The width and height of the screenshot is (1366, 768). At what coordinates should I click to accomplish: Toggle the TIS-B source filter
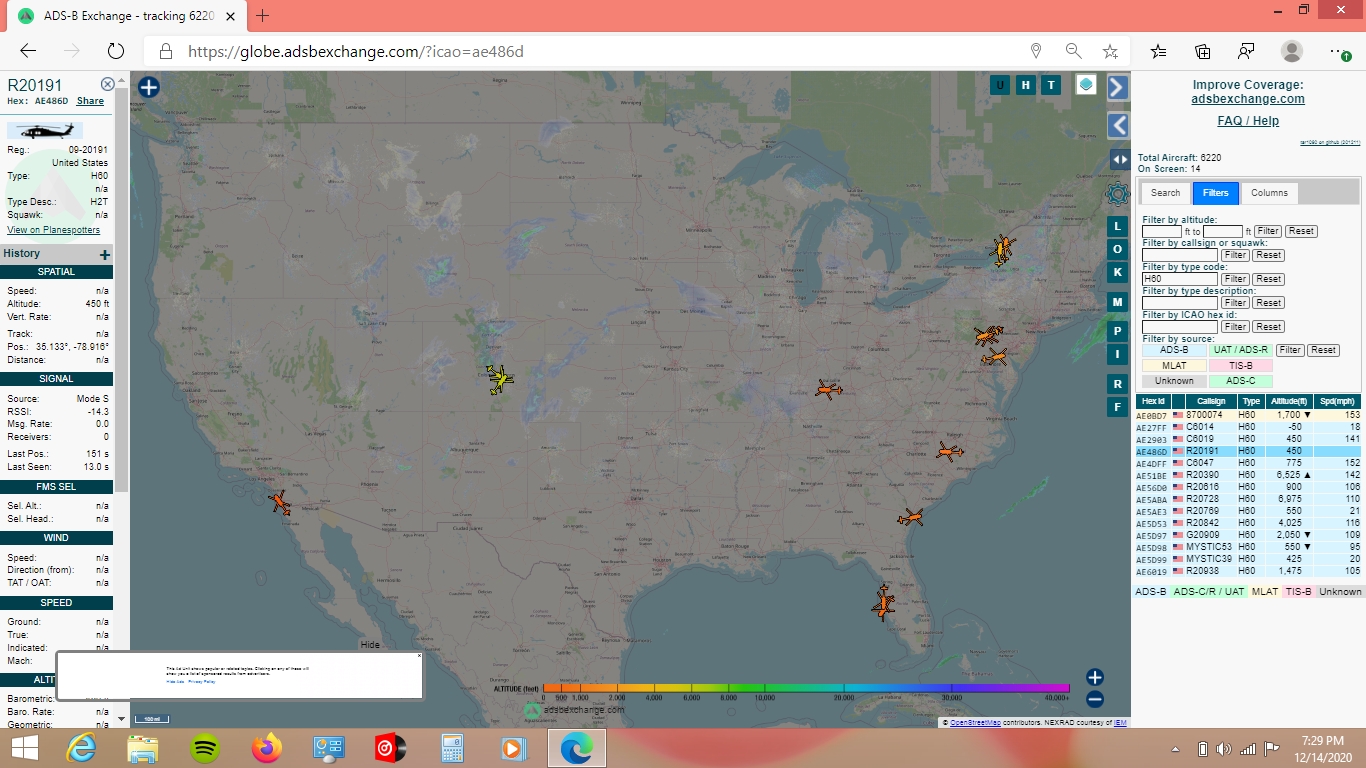pos(1241,366)
